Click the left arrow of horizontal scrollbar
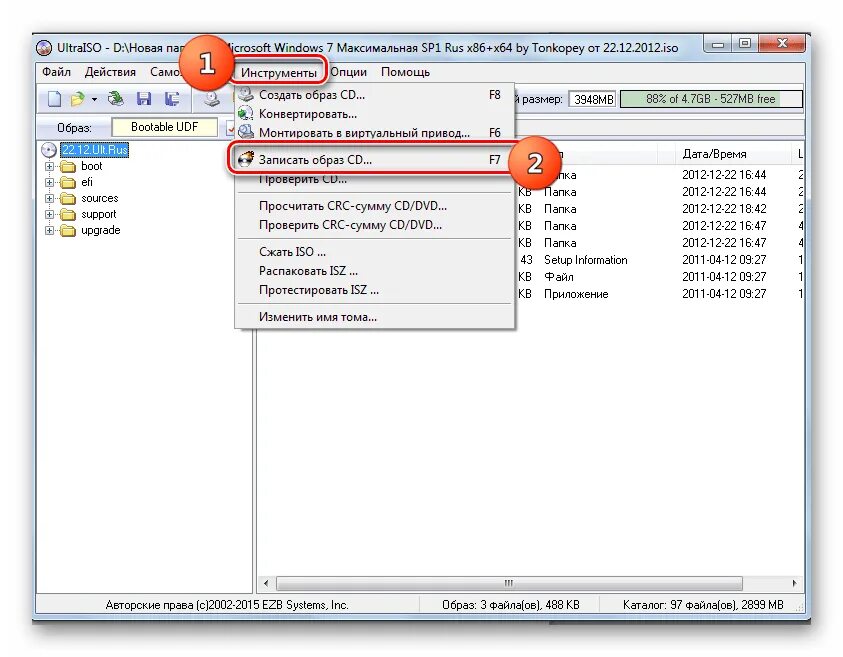 (x=266, y=583)
